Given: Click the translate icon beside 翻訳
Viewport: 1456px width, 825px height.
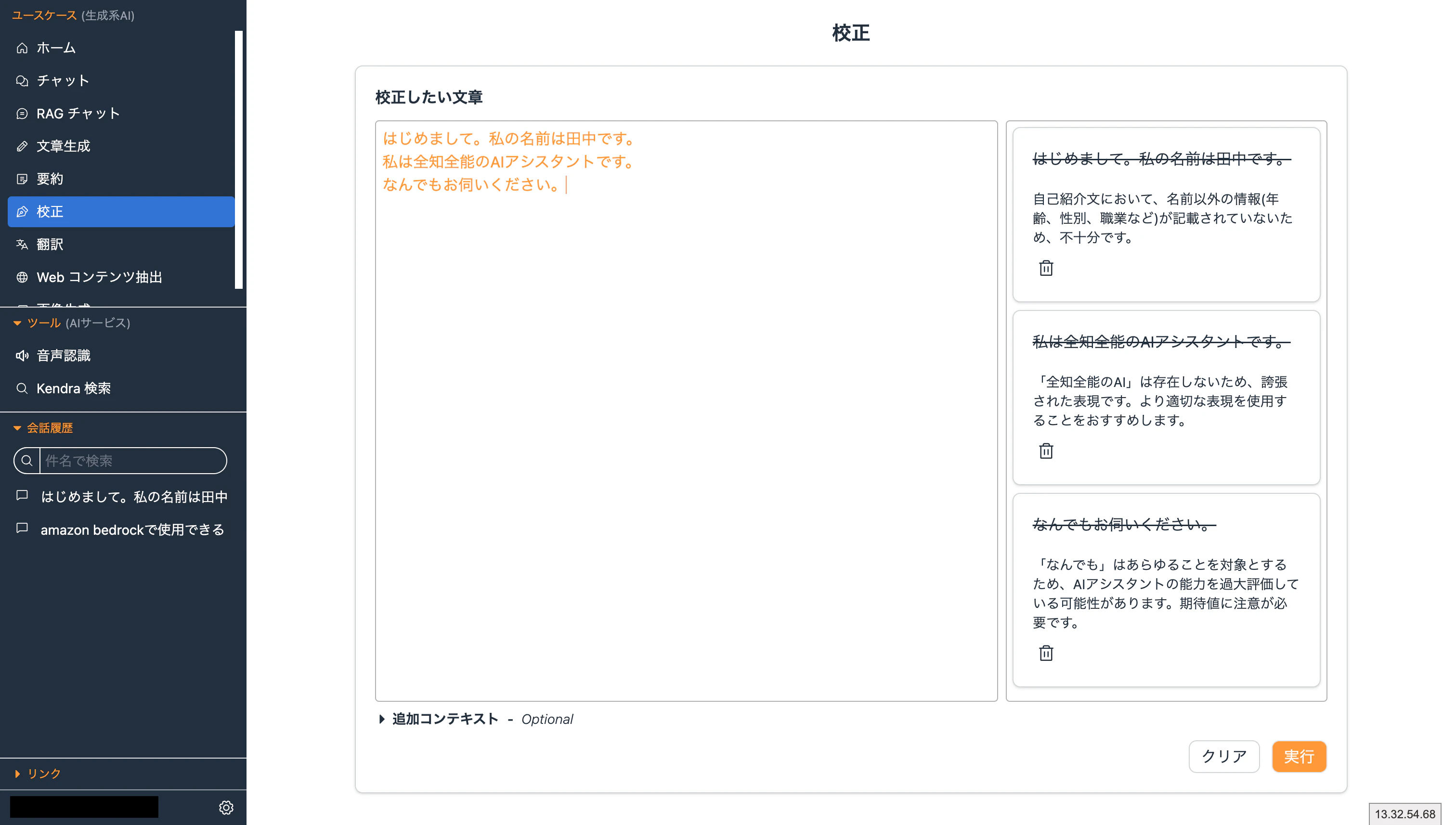Looking at the screenshot, I should click(x=22, y=244).
